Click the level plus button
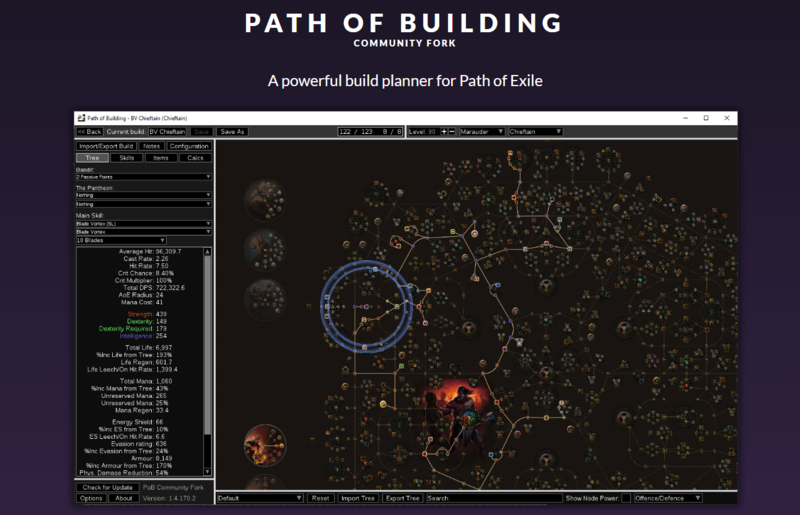Screen dimensions: 800x515 443,131
